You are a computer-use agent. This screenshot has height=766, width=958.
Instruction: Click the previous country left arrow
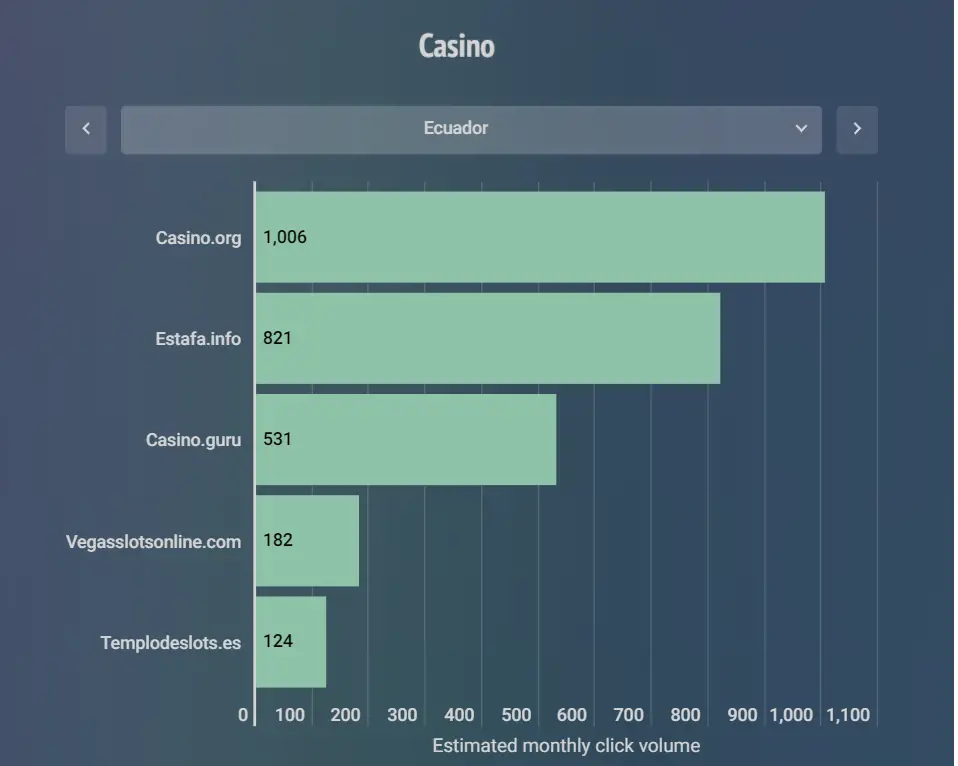click(x=86, y=129)
